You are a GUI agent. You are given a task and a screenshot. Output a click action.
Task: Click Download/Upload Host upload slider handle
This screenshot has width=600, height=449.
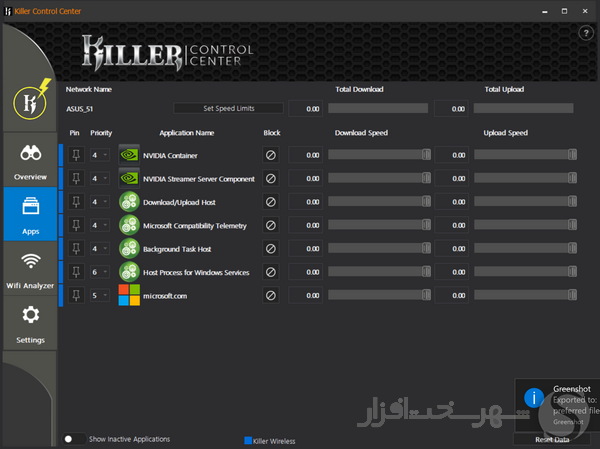tap(572, 201)
